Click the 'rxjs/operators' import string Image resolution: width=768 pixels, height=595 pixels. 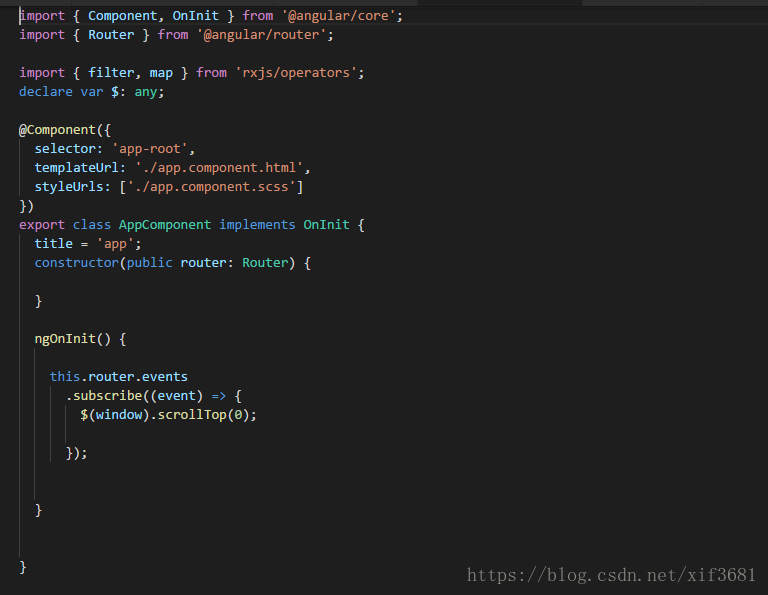click(x=296, y=73)
